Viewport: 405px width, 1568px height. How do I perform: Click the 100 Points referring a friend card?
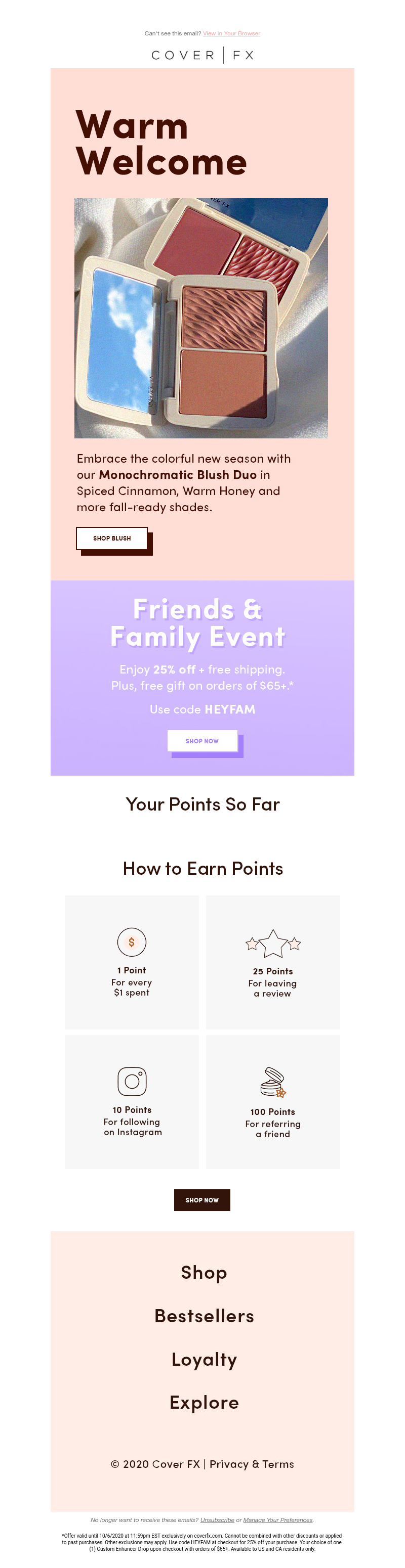click(x=273, y=1101)
